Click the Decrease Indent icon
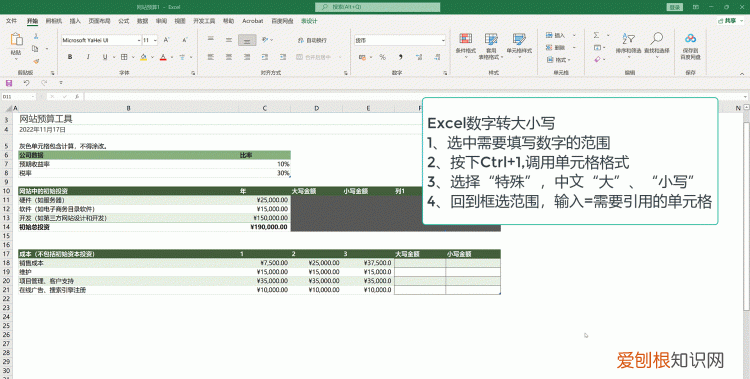 click(x=265, y=57)
